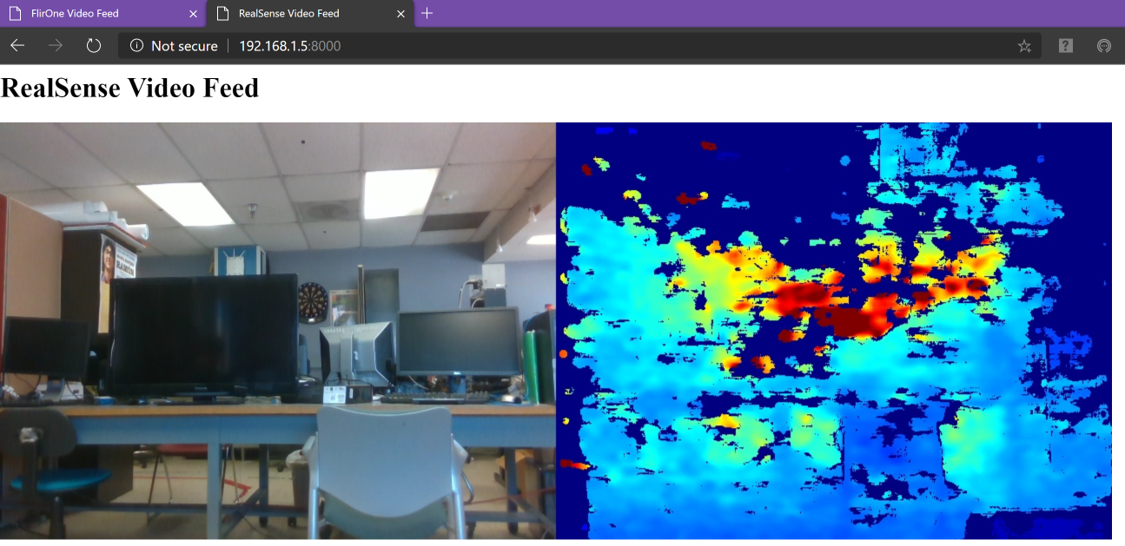Click the RGB camera feed image
Screen dimensions: 1125x546
point(278,331)
